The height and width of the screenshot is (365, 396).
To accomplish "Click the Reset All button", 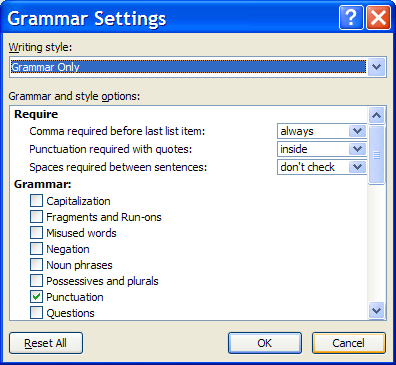I will 46,343.
